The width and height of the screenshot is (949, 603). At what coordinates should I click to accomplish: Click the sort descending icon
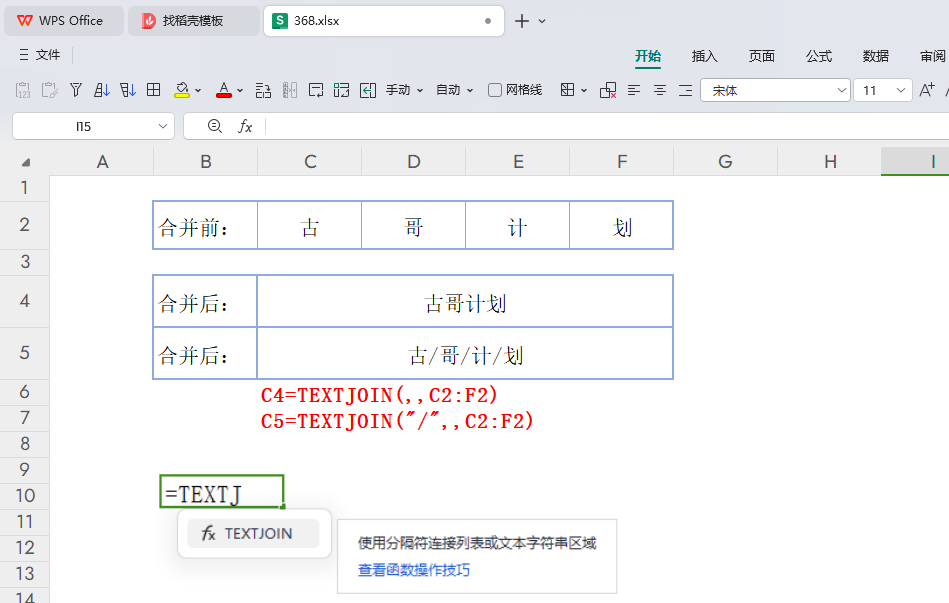(128, 90)
